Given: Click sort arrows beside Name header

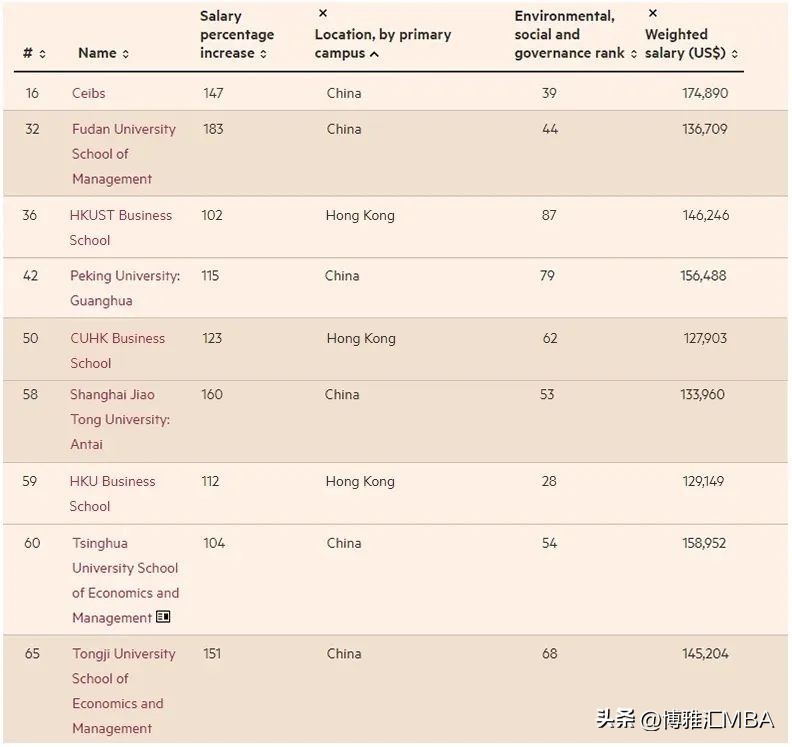Looking at the screenshot, I should (125, 54).
